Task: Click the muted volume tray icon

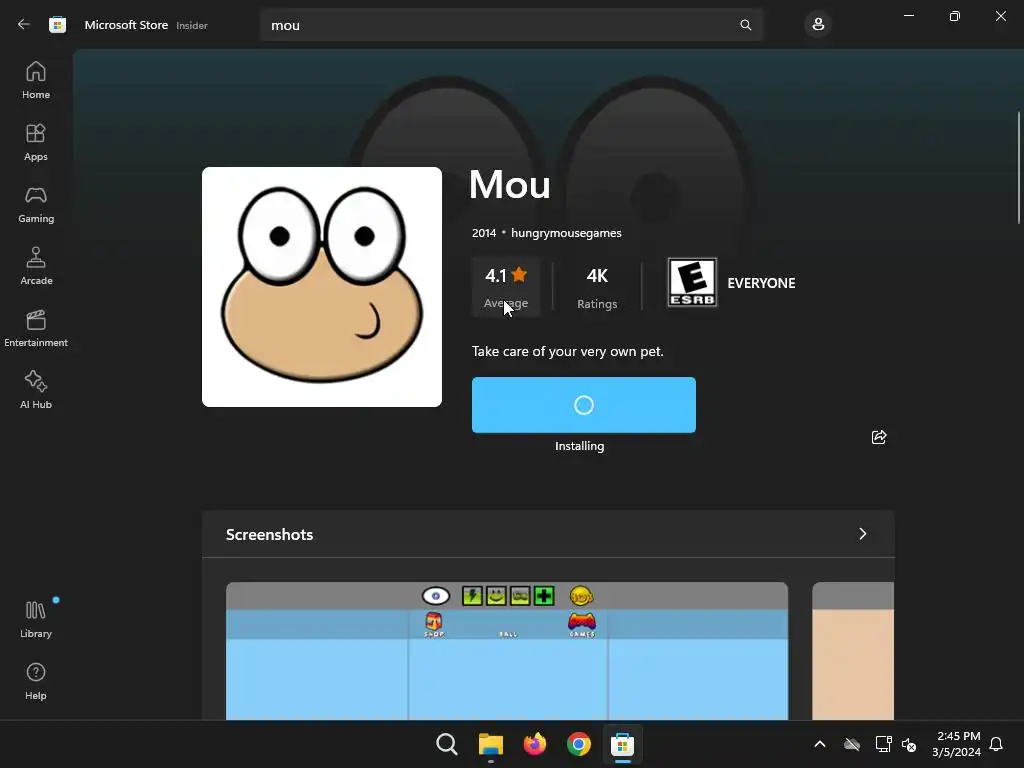Action: pyautogui.click(x=909, y=744)
